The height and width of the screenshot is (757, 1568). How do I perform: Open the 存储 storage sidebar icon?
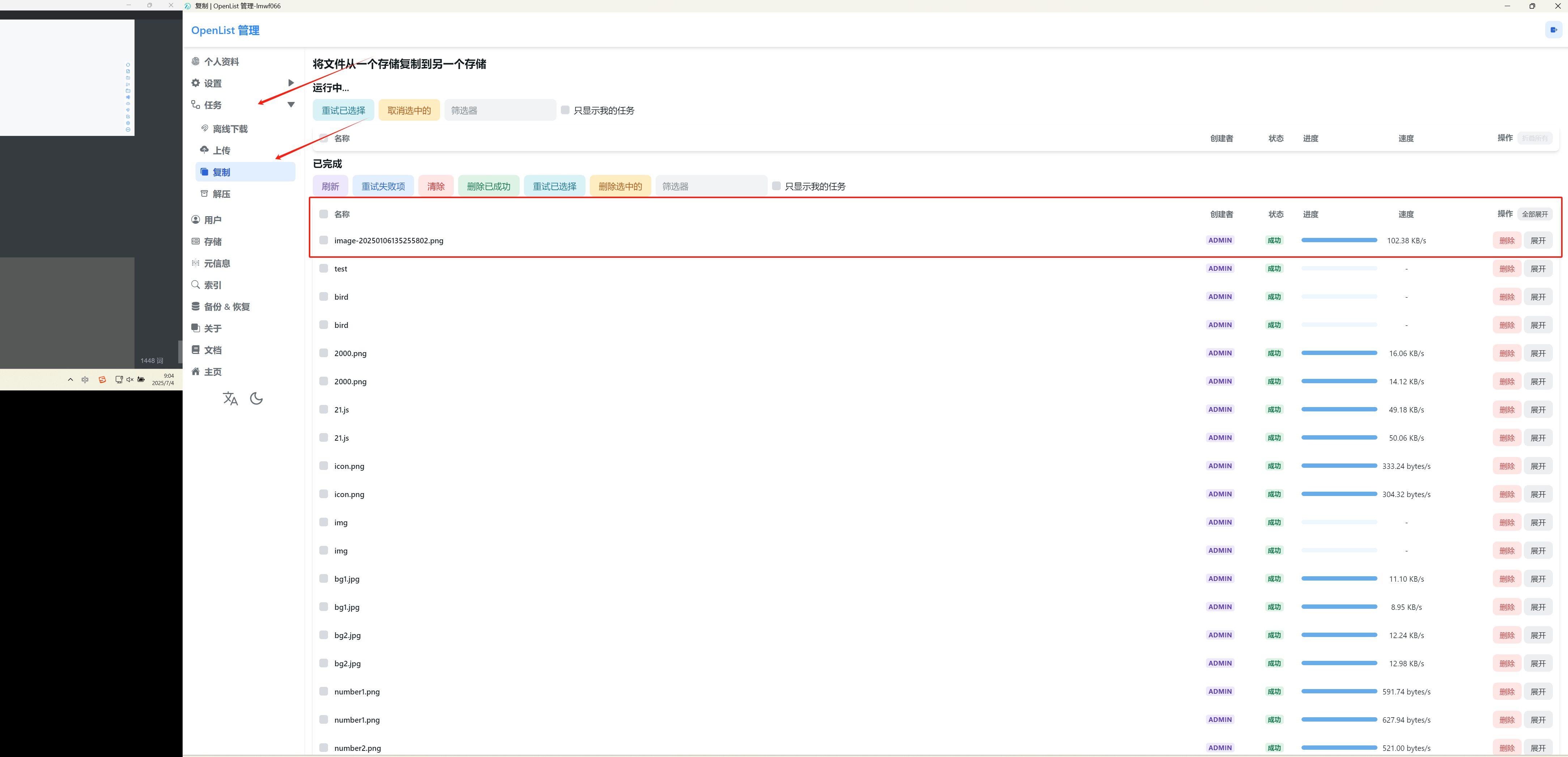click(x=195, y=241)
